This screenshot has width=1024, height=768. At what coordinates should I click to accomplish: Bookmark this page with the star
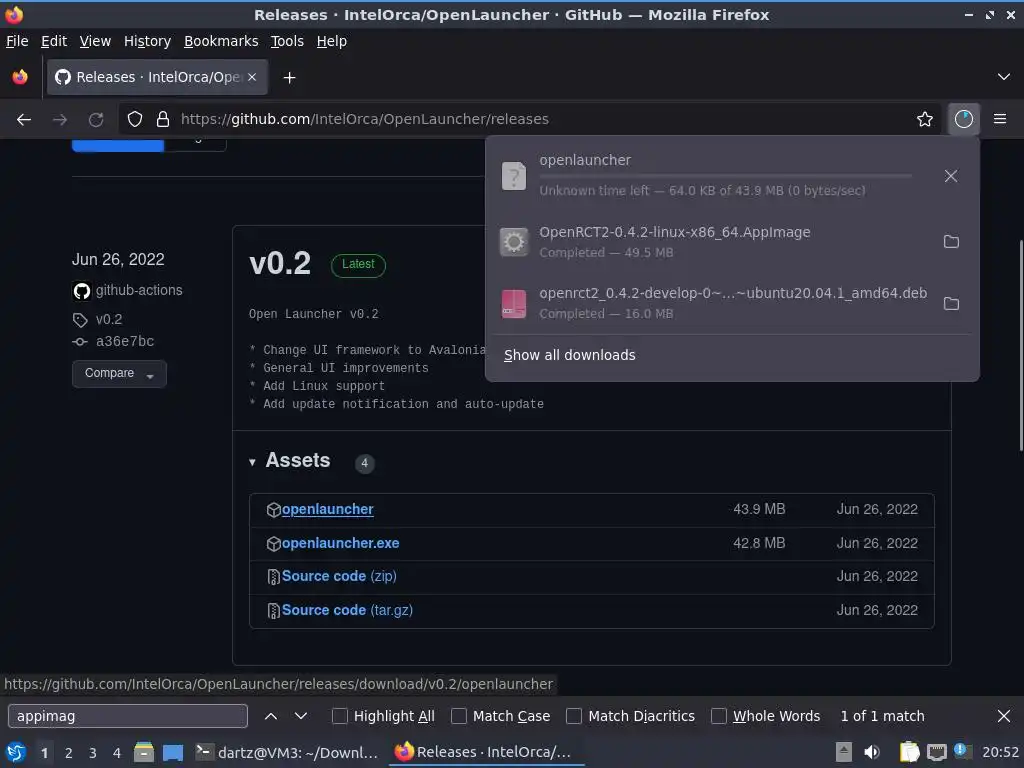(x=925, y=119)
